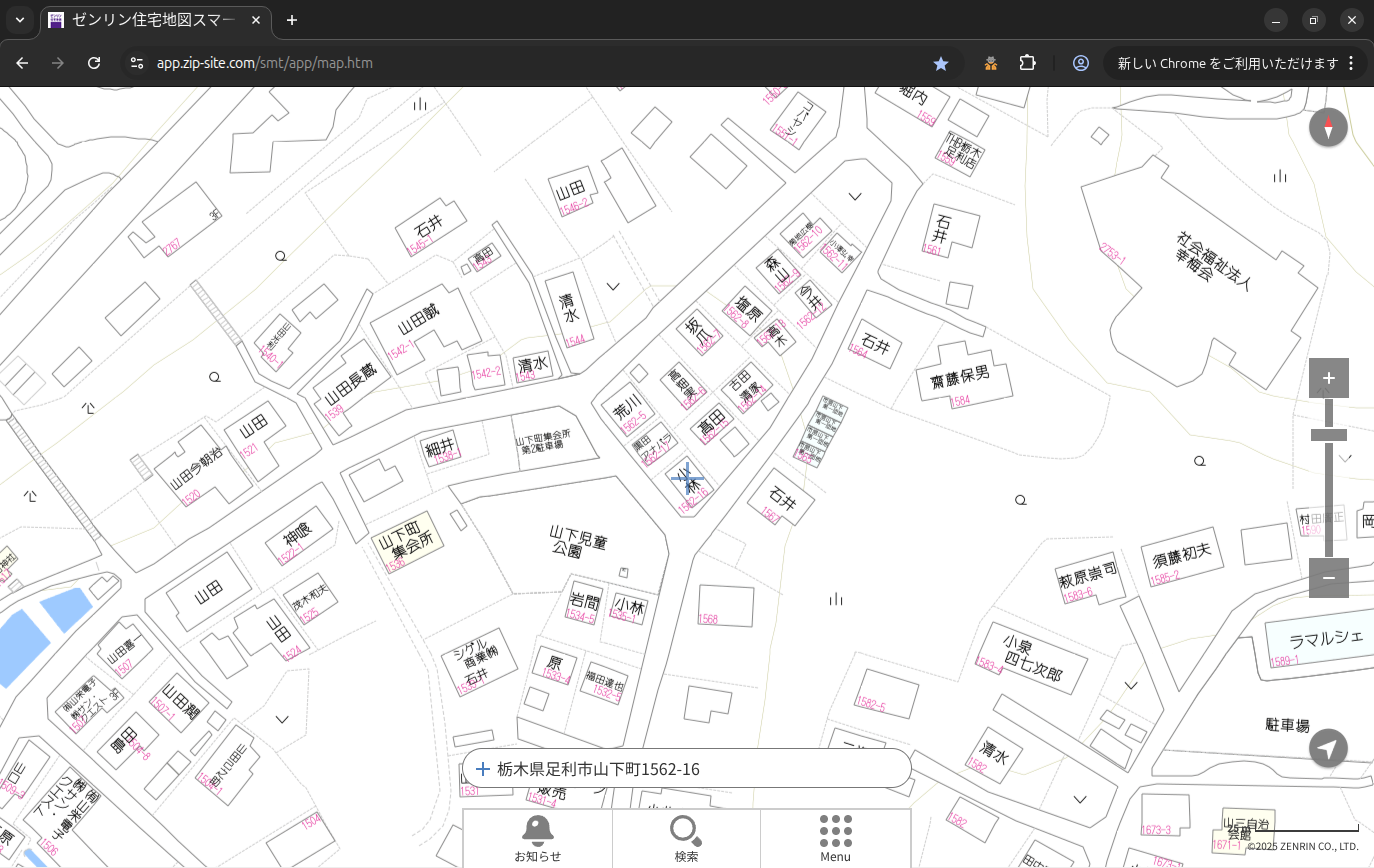Screen dimensions: 1374x868
Task: Select 小泉四七次郎 building
Action: [x=1032, y=660]
